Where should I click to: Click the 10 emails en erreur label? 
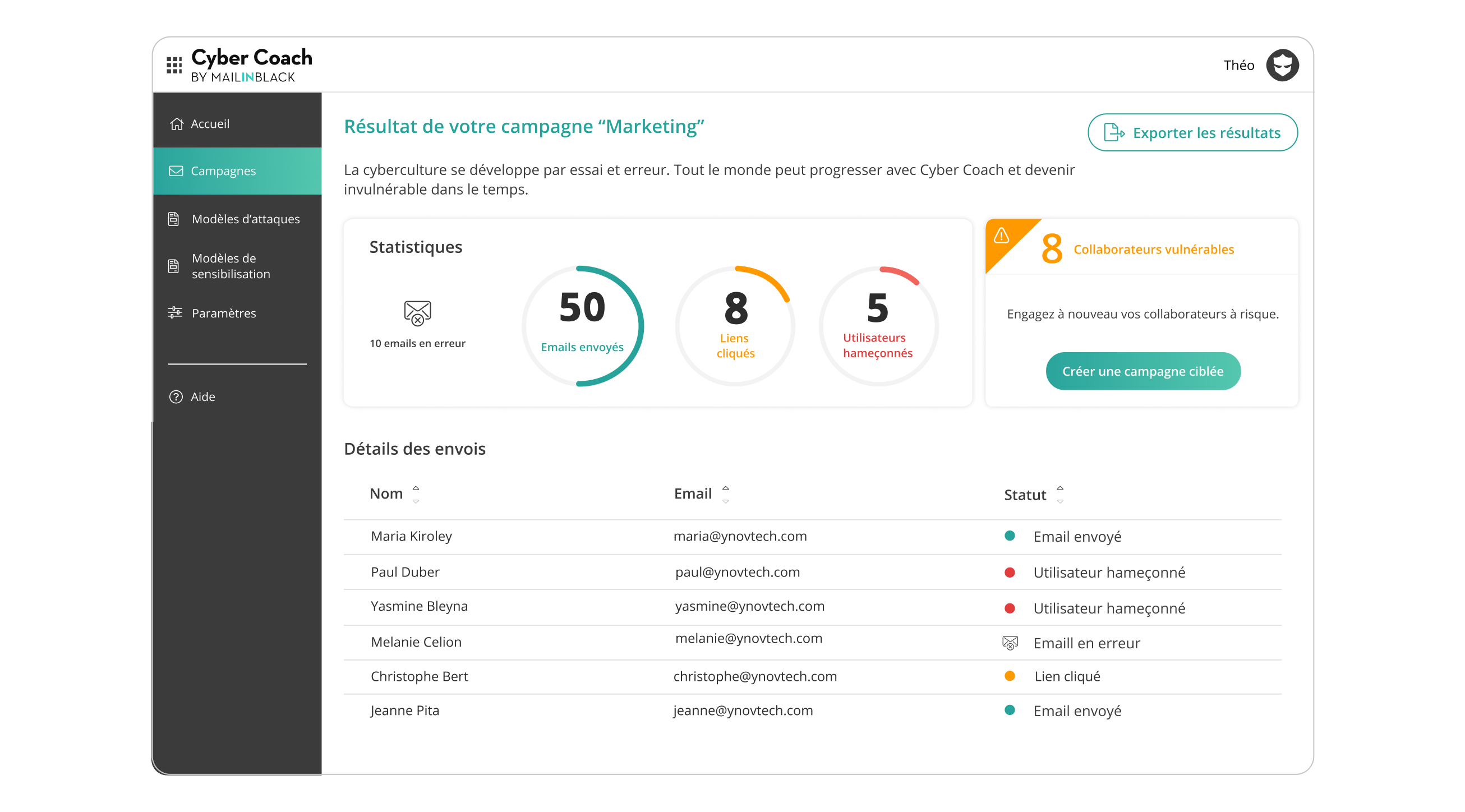coord(417,343)
